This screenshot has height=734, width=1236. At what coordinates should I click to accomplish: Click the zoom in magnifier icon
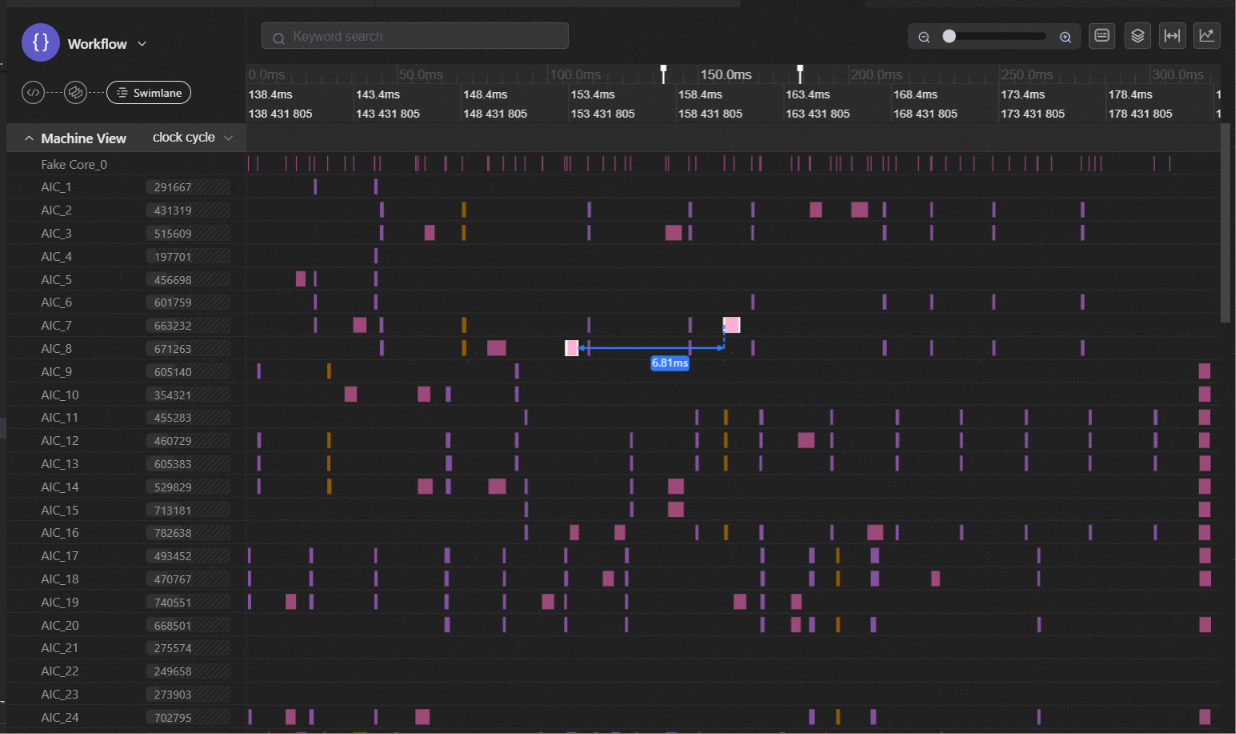click(1065, 37)
